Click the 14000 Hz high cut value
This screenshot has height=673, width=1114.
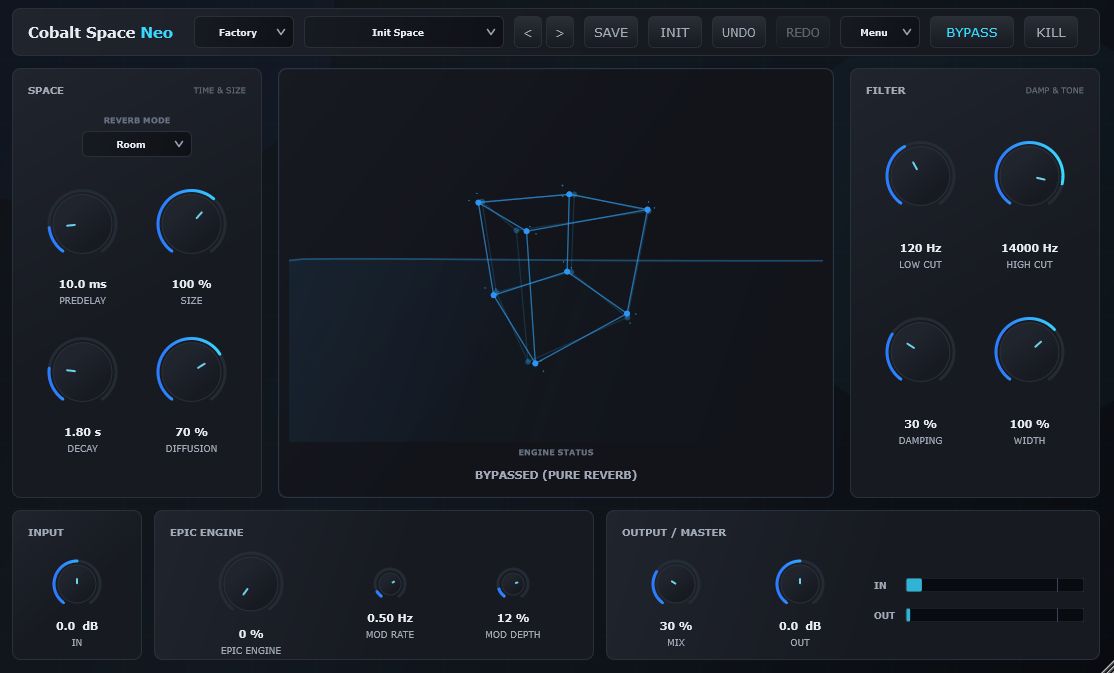[x=1029, y=248]
